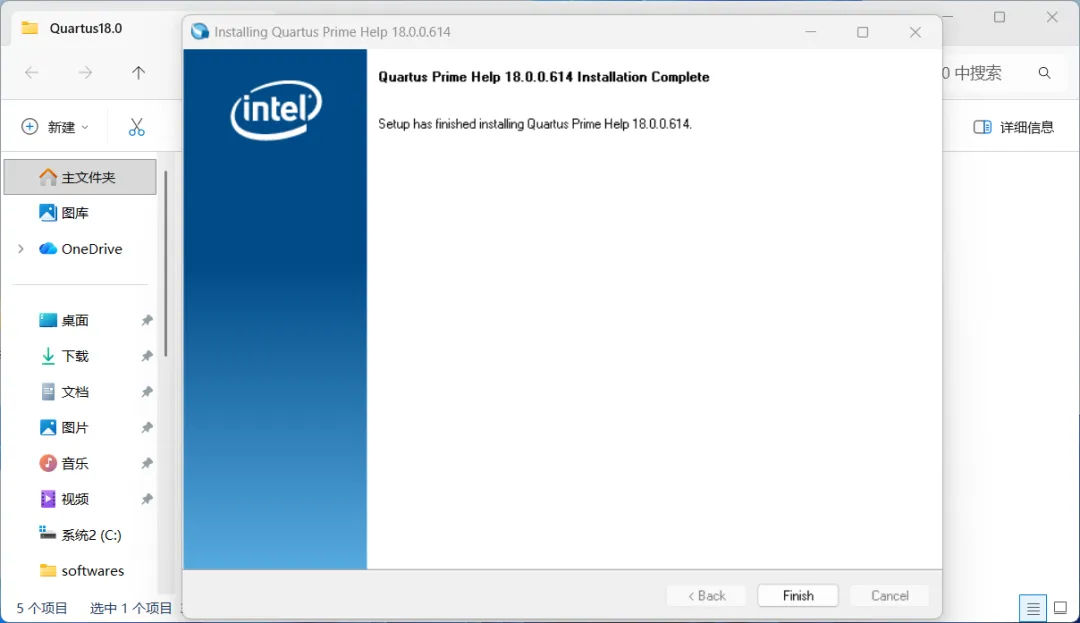Image resolution: width=1080 pixels, height=623 pixels.
Task: Close the Quartus Prime Help installer window
Action: [x=915, y=32]
